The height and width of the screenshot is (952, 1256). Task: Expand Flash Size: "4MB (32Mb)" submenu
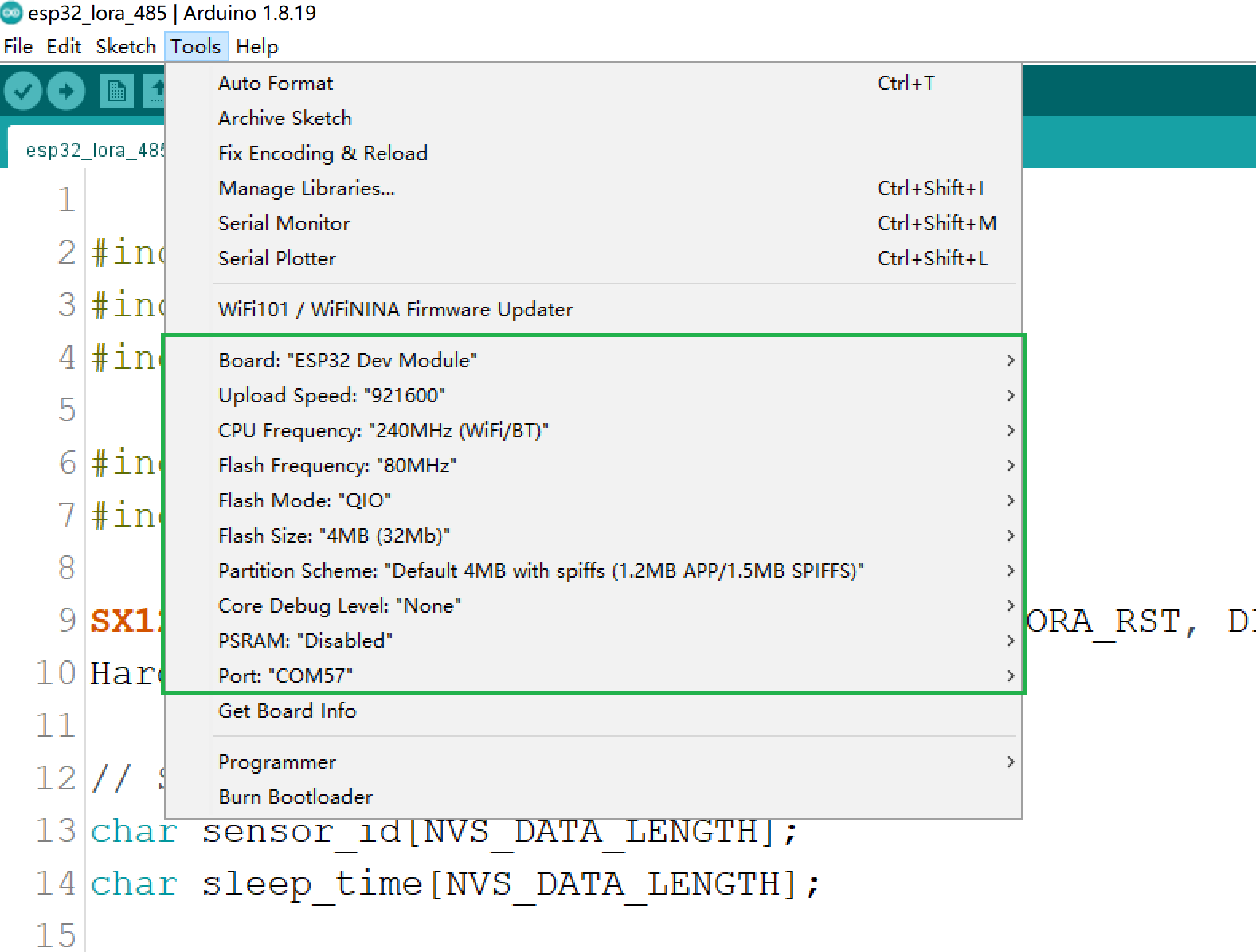click(593, 535)
